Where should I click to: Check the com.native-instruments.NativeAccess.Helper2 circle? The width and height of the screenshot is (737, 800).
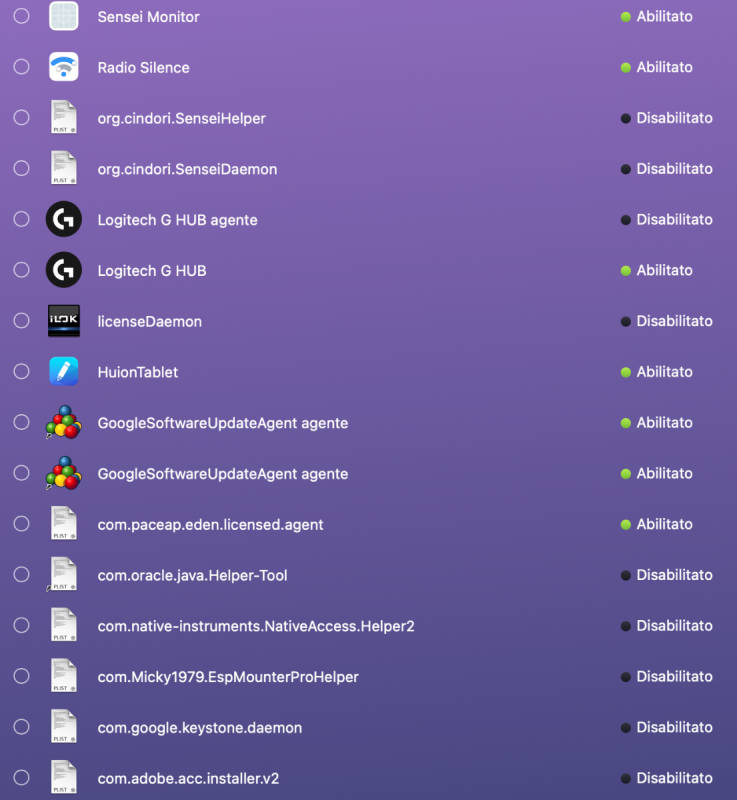21,625
